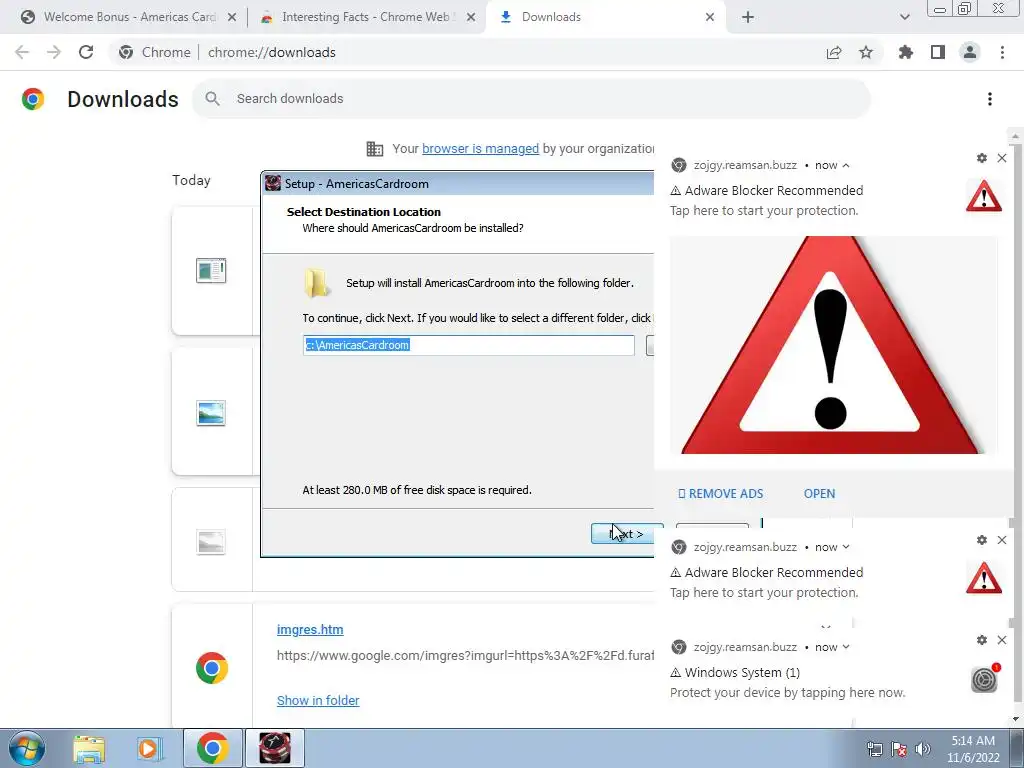Image resolution: width=1024 pixels, height=768 pixels.
Task: Open the Downloads page more actions menu
Action: coord(990,99)
